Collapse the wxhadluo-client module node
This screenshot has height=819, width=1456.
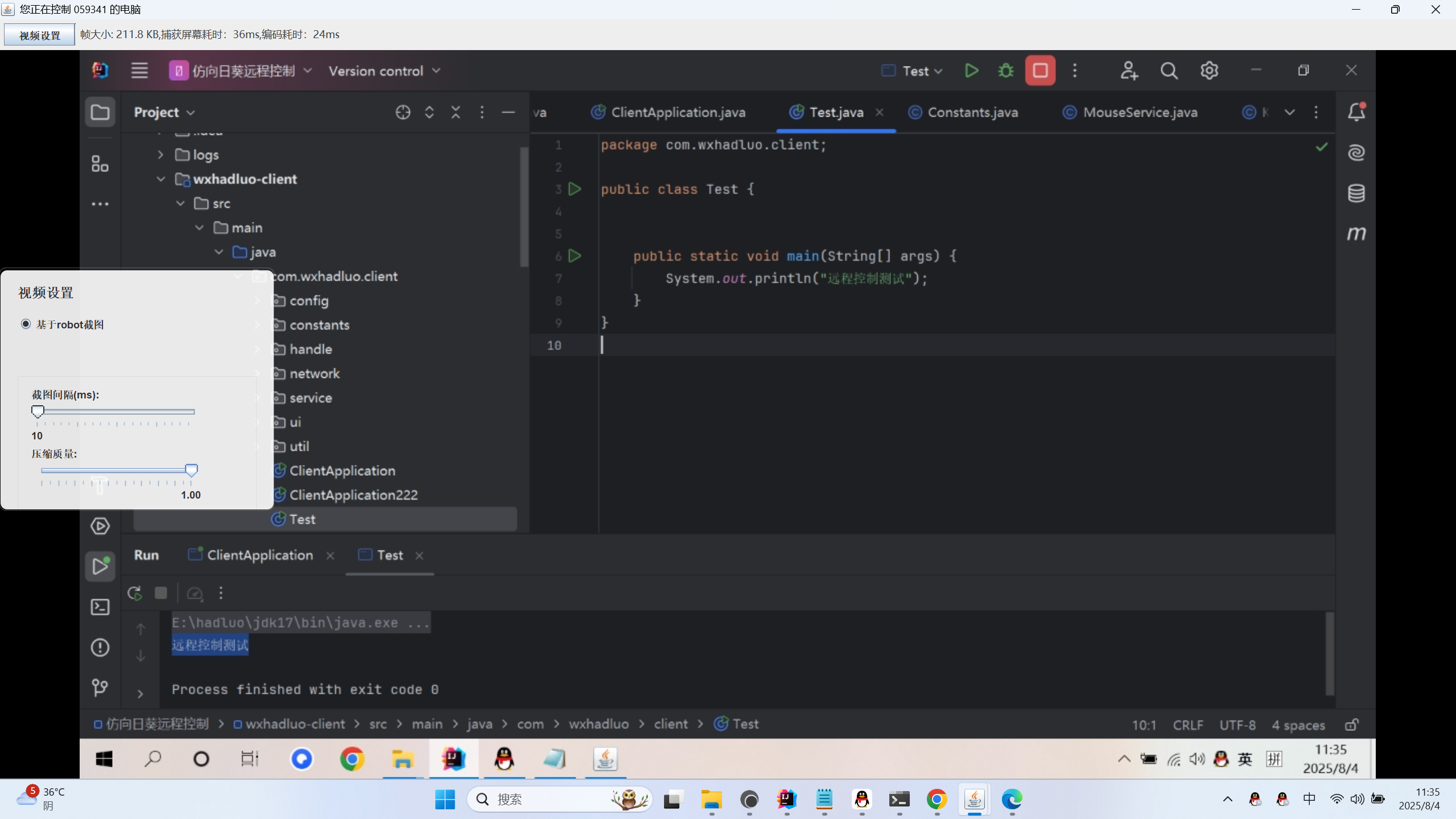pos(160,179)
